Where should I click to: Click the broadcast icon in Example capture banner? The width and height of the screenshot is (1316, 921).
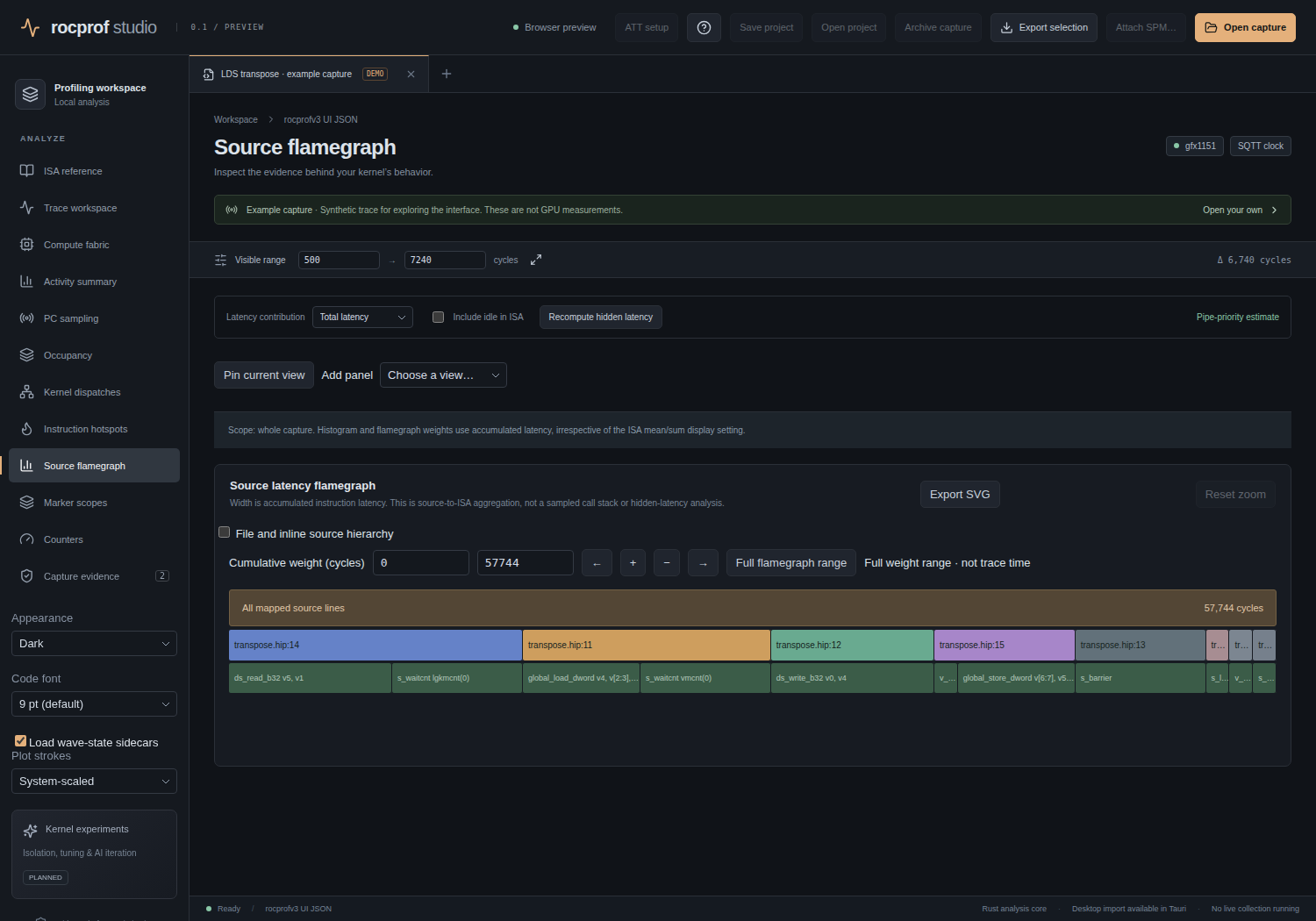click(x=232, y=210)
